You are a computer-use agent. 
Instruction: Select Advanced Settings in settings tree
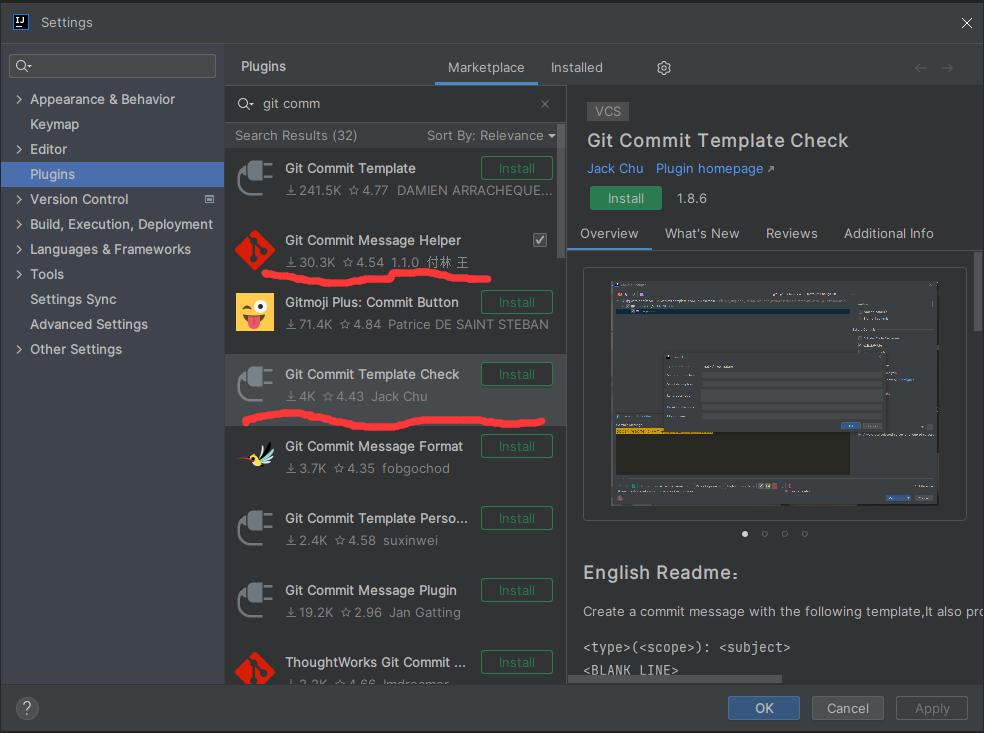pyautogui.click(x=89, y=324)
